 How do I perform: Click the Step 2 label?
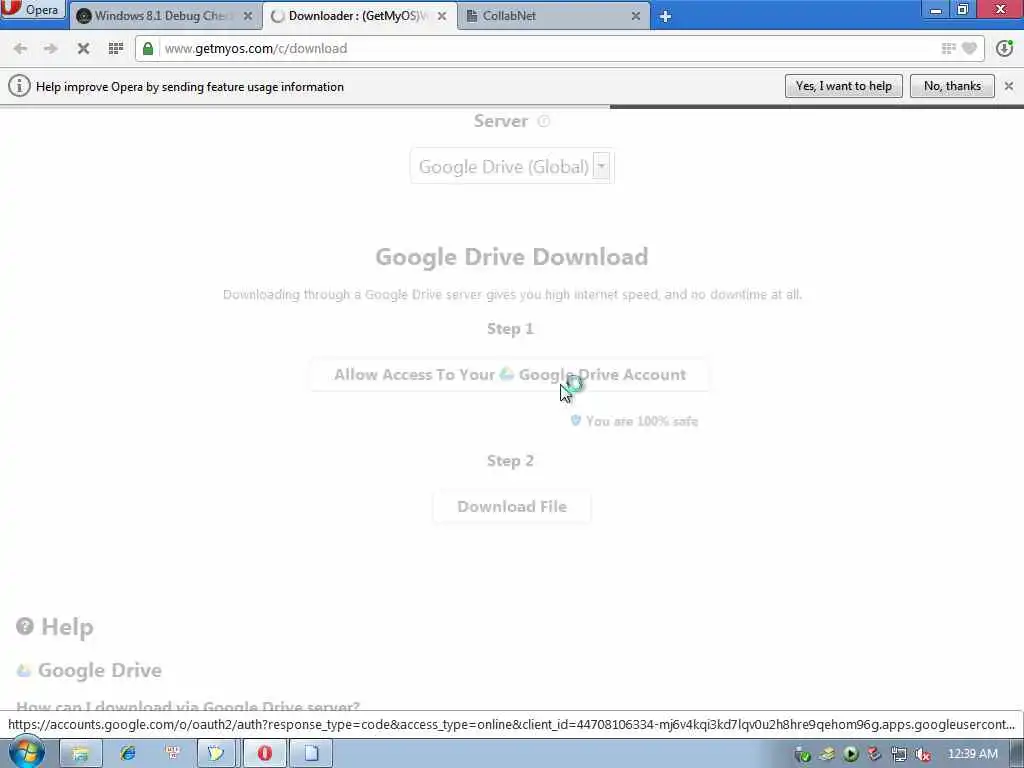tap(510, 460)
